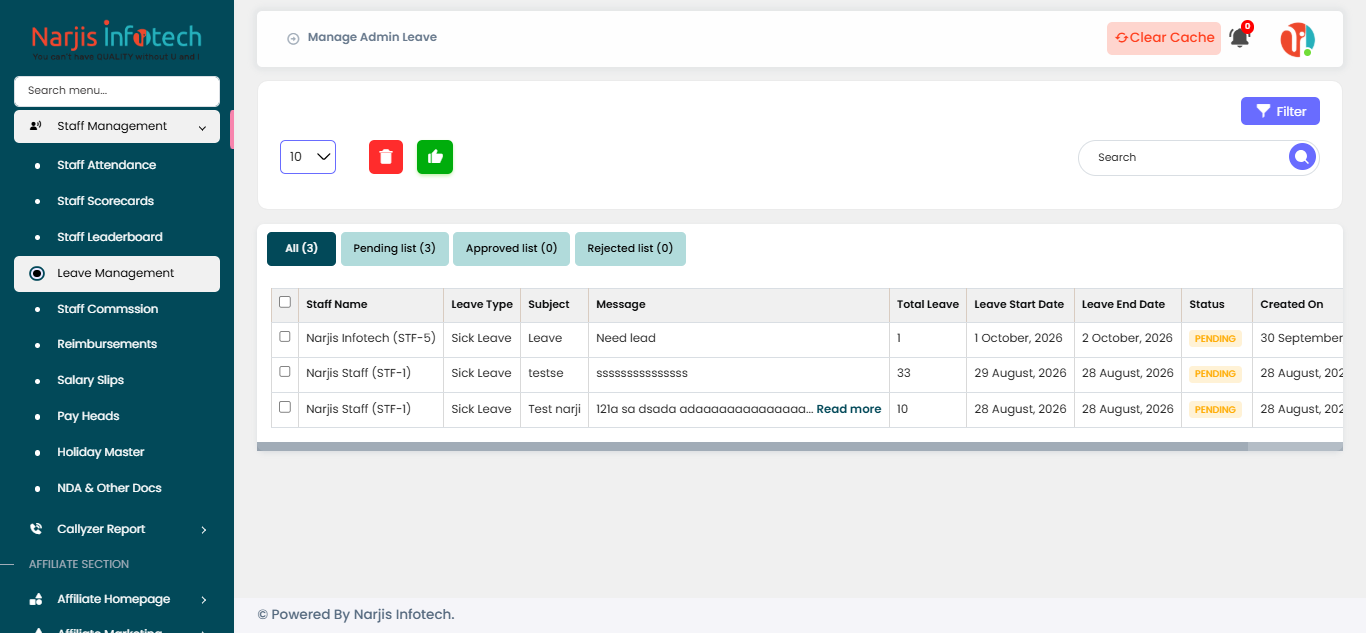Image resolution: width=1366 pixels, height=633 pixels.
Task: Open the user profile avatar
Action: (x=1297, y=39)
